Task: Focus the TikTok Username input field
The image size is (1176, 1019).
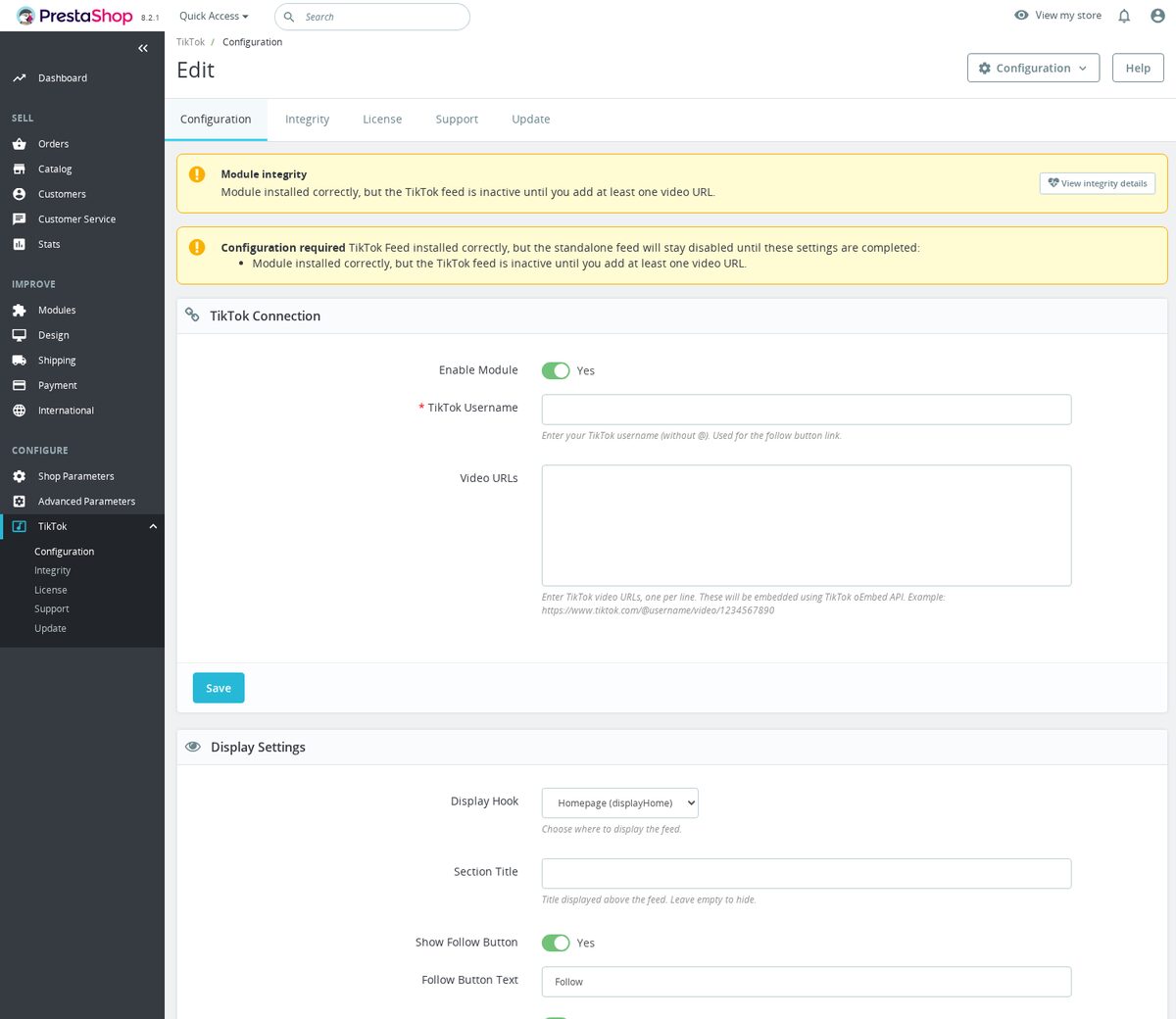Action: (x=807, y=410)
